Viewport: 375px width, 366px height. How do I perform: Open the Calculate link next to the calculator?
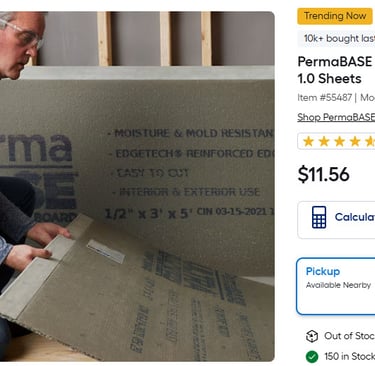coord(355,217)
